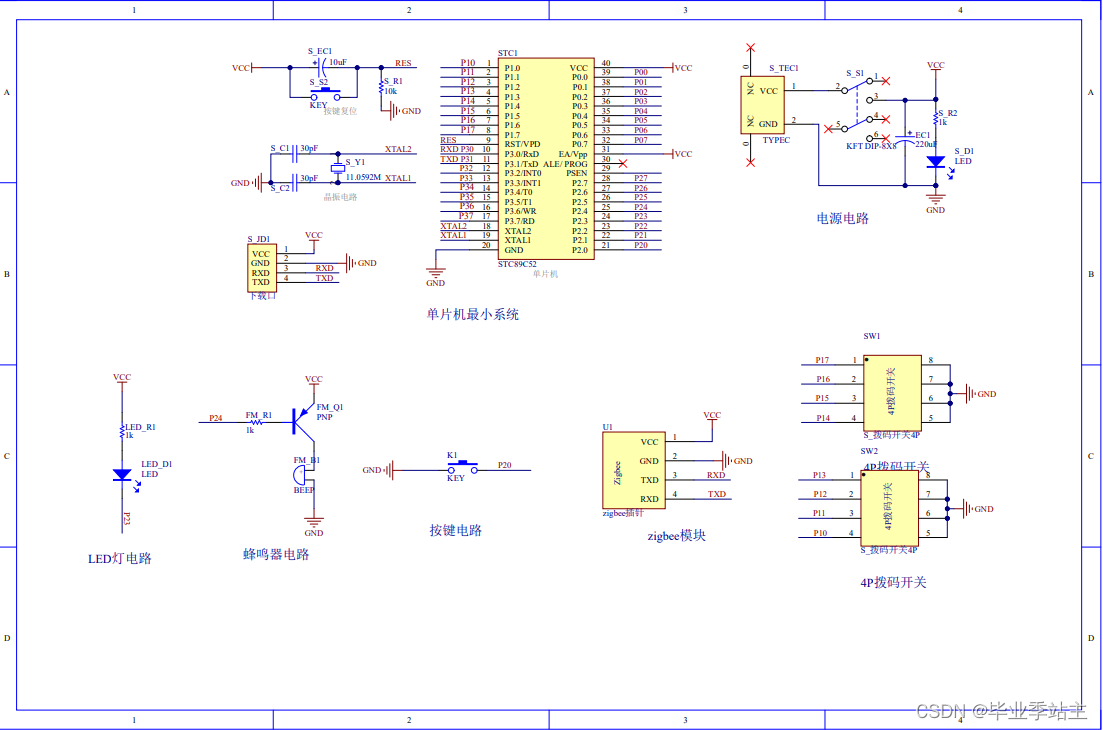Screen dimensions: 1103x730
Task: Select the 蜂鸣器电路 caption
Action: click(276, 554)
